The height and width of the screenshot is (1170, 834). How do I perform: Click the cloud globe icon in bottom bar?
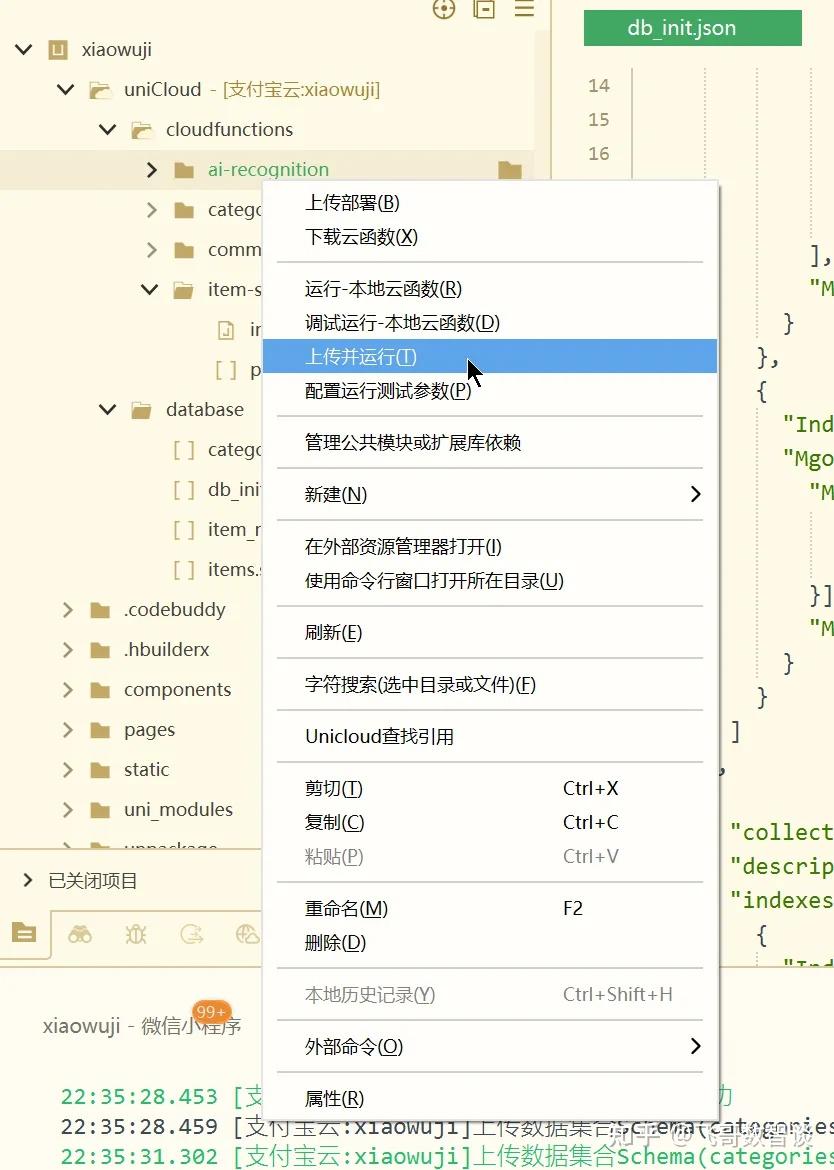(x=247, y=934)
